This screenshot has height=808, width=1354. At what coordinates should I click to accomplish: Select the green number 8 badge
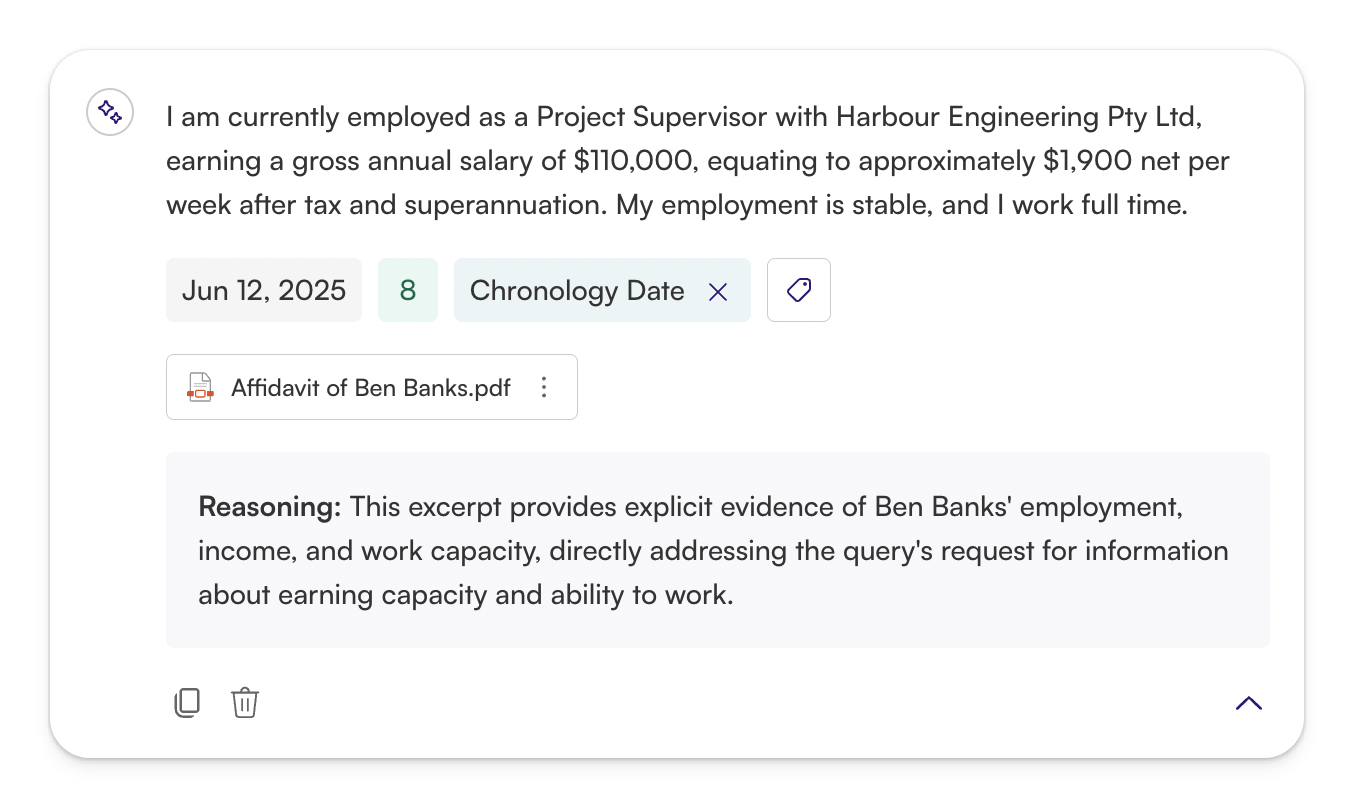(x=408, y=291)
